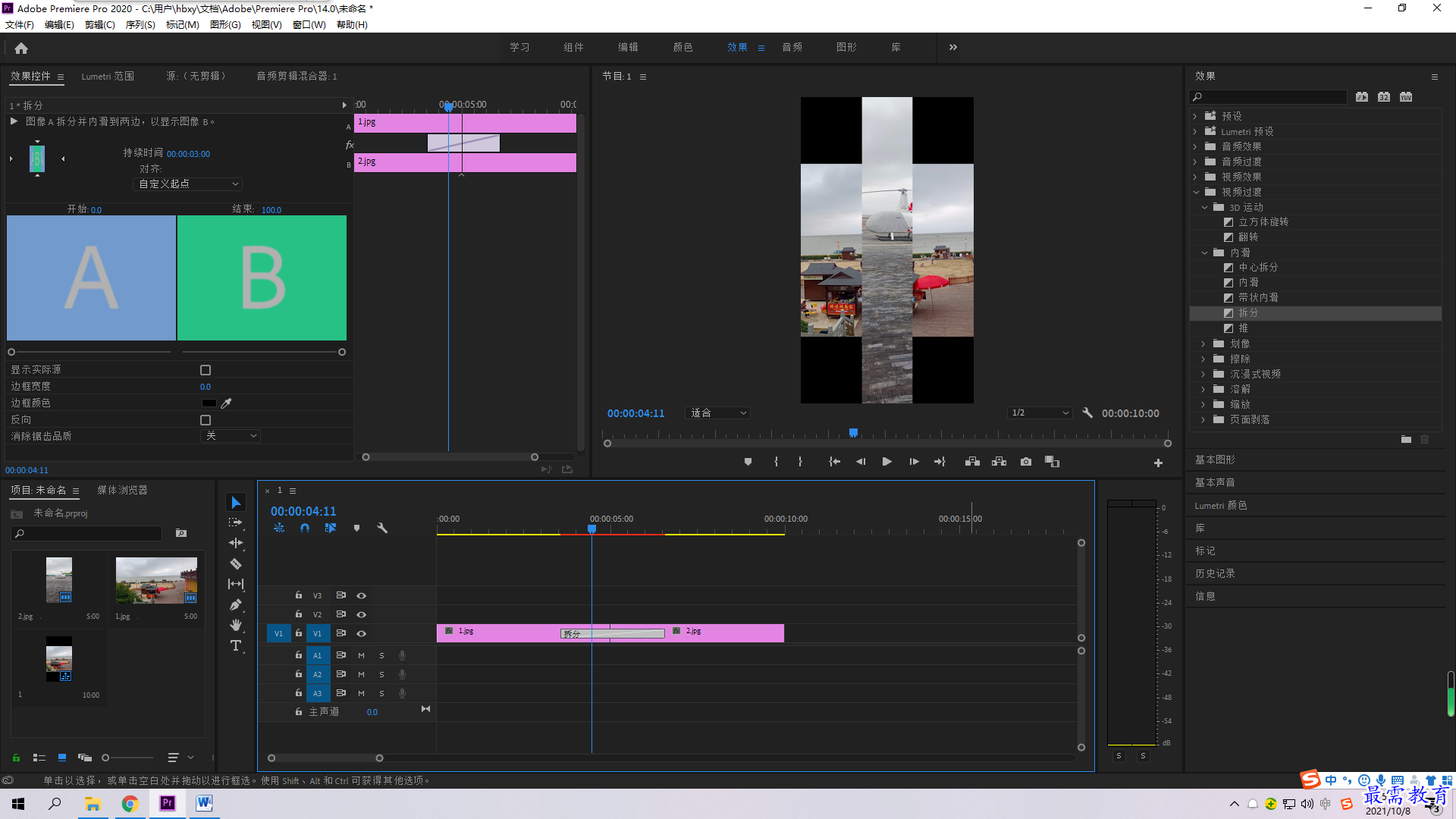The width and height of the screenshot is (1456, 819).
Task: Click accelerated effects filter icon
Action: coord(1362,97)
